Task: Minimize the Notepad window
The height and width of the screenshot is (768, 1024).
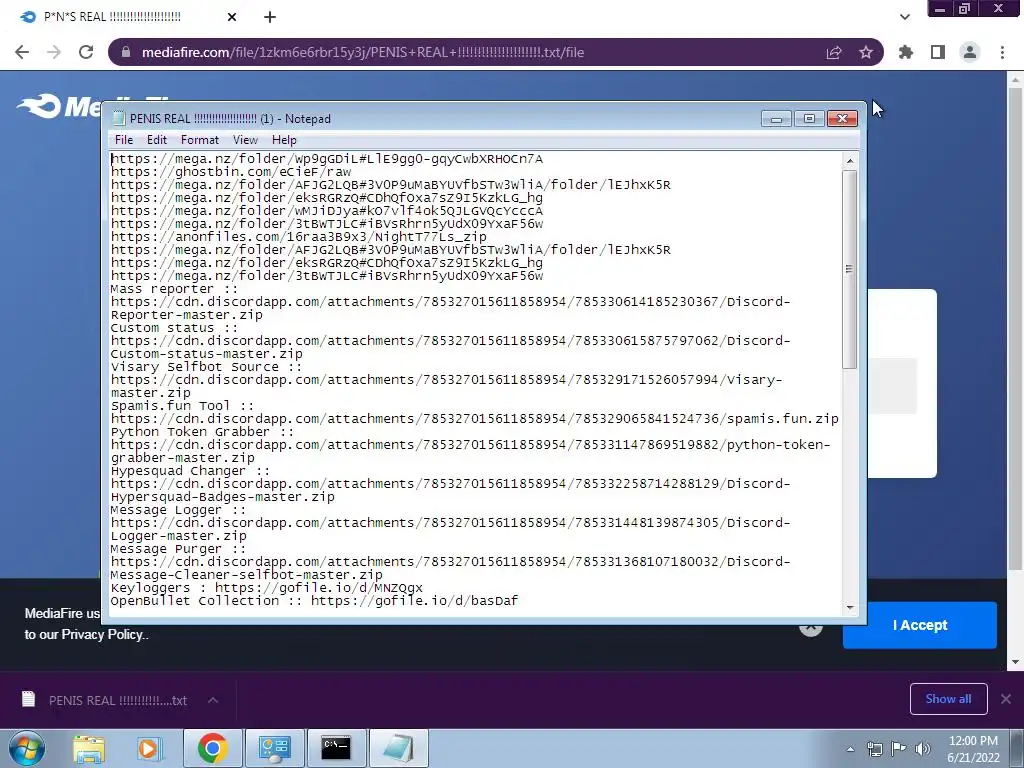Action: click(776, 118)
